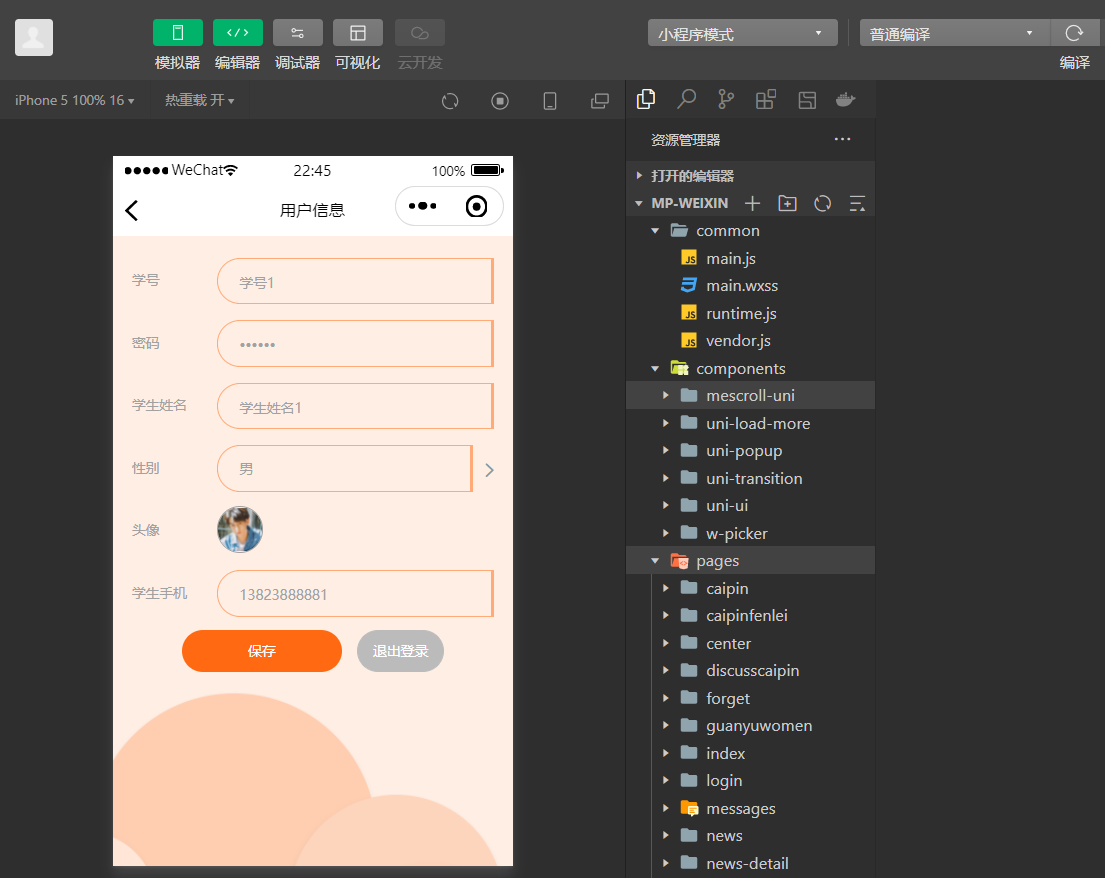The width and height of the screenshot is (1105, 878).
Task: Open the extensions blocks icon
Action: click(765, 99)
